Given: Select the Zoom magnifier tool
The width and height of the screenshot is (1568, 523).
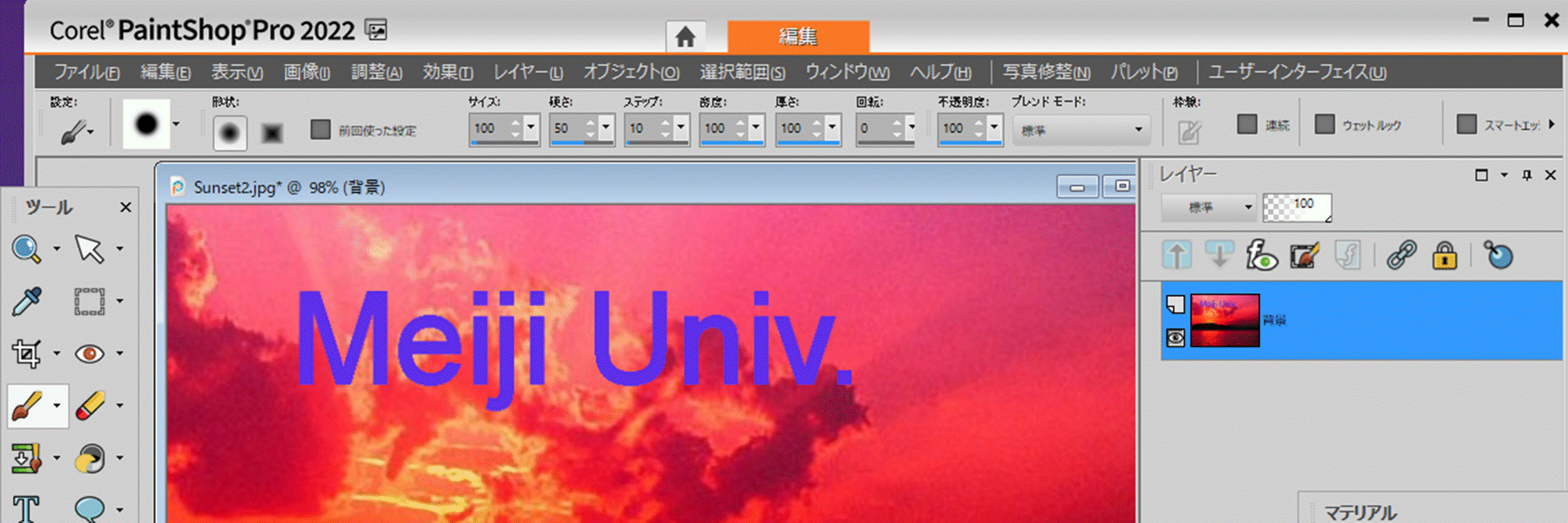Looking at the screenshot, I should 27,249.
